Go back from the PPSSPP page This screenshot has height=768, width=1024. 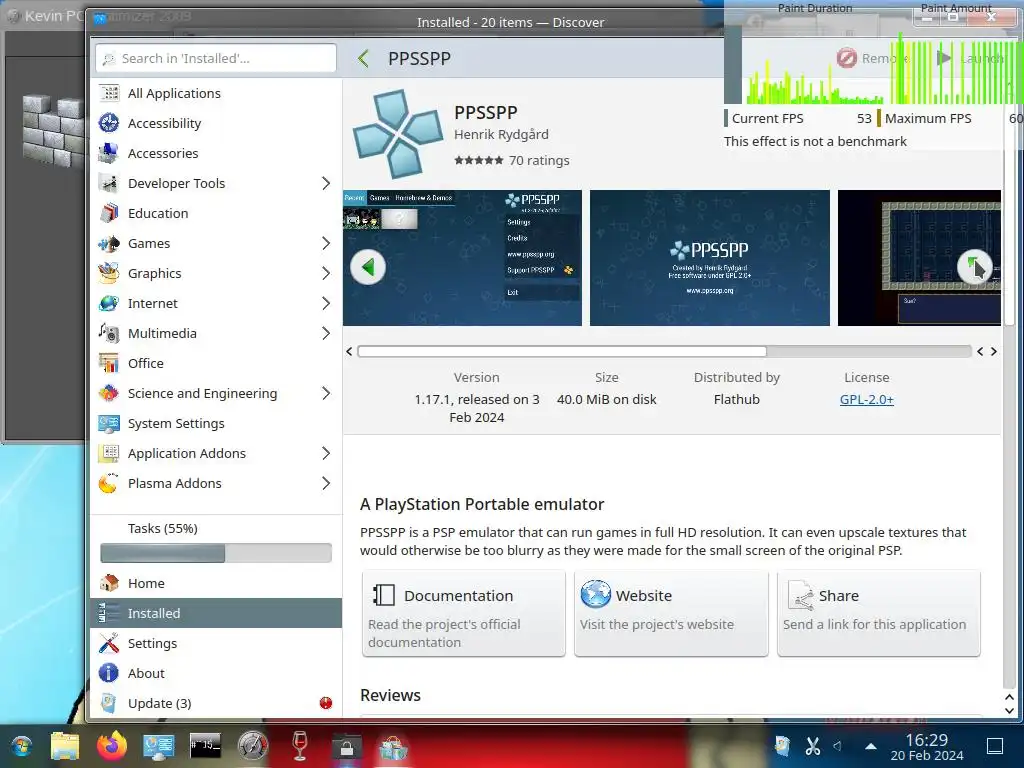(x=364, y=59)
